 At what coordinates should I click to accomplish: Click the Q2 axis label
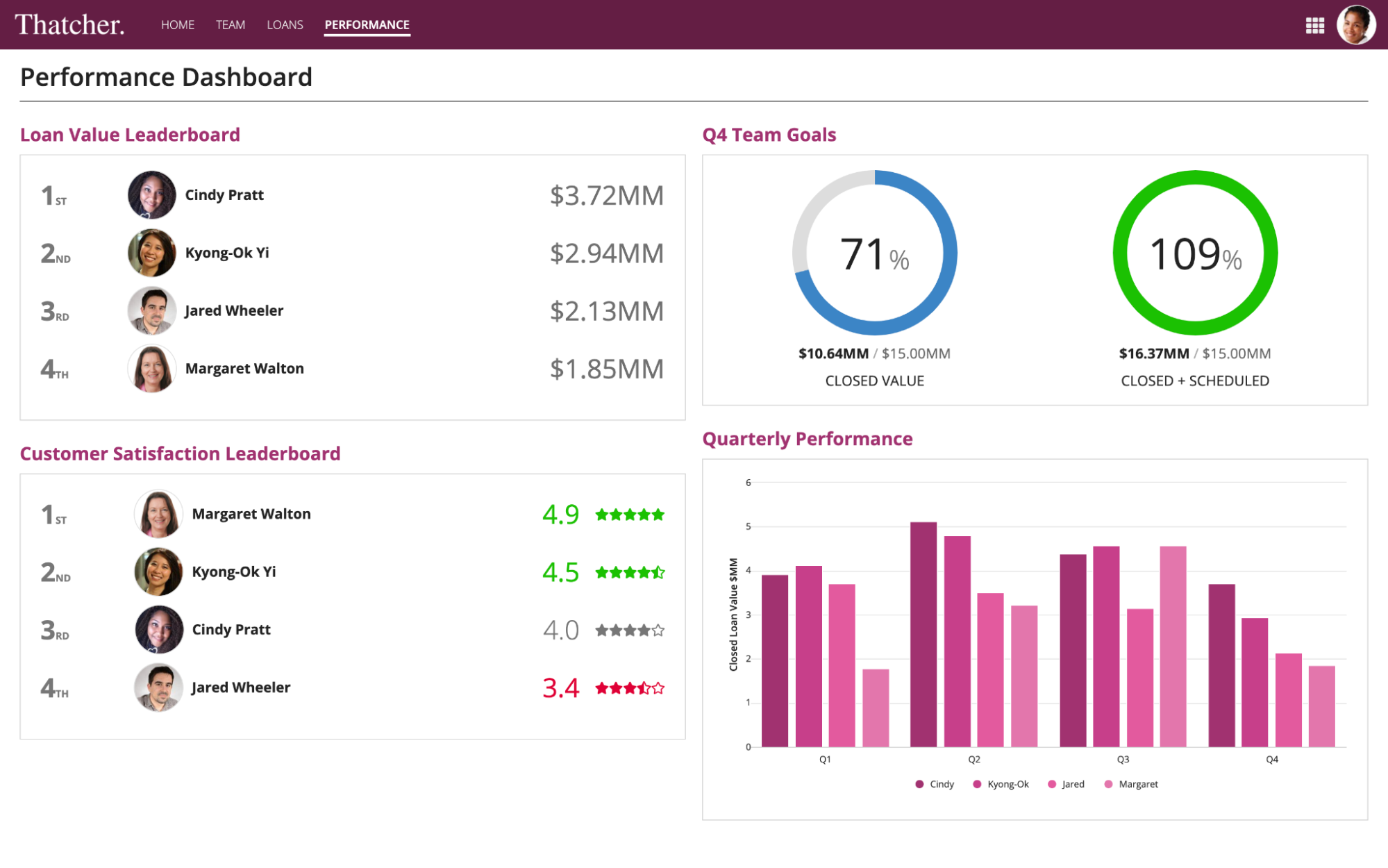coord(974,760)
